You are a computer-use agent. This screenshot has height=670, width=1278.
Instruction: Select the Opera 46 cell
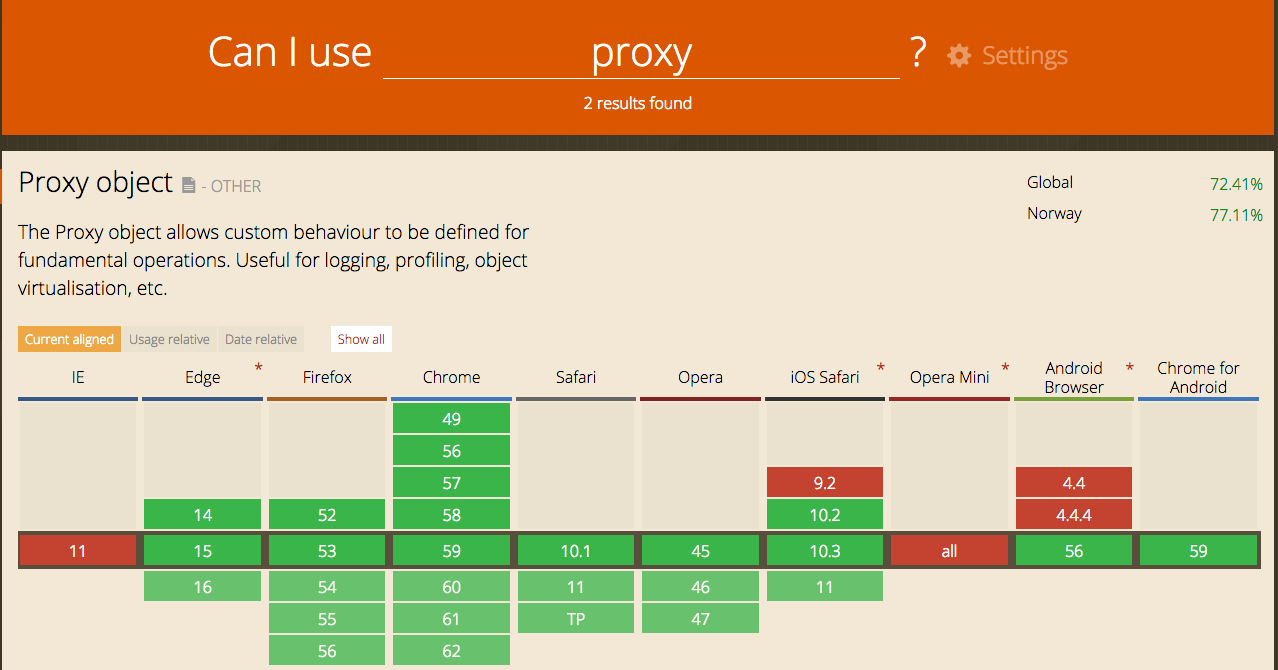[x=700, y=587]
